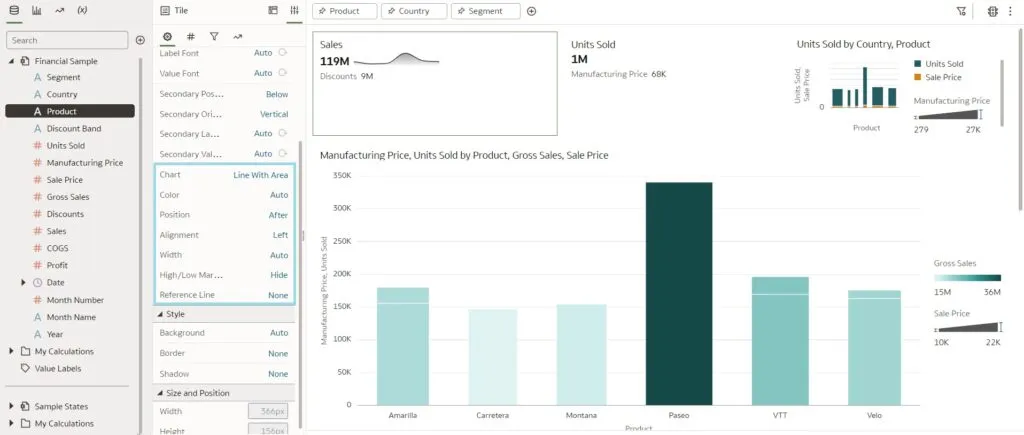The image size is (1024, 435).
Task: Expand the Sample States dataset
Action: tap(11, 406)
